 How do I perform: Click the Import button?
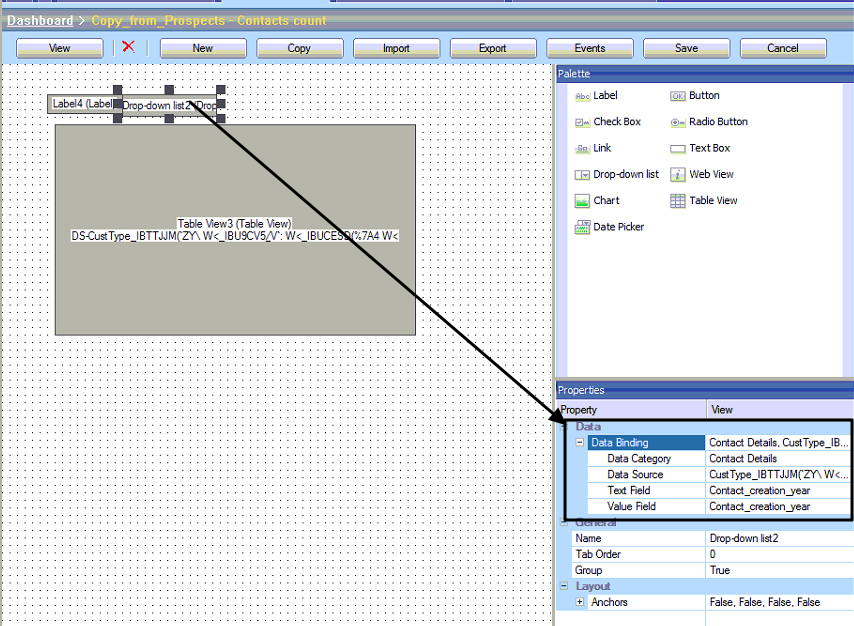point(396,47)
